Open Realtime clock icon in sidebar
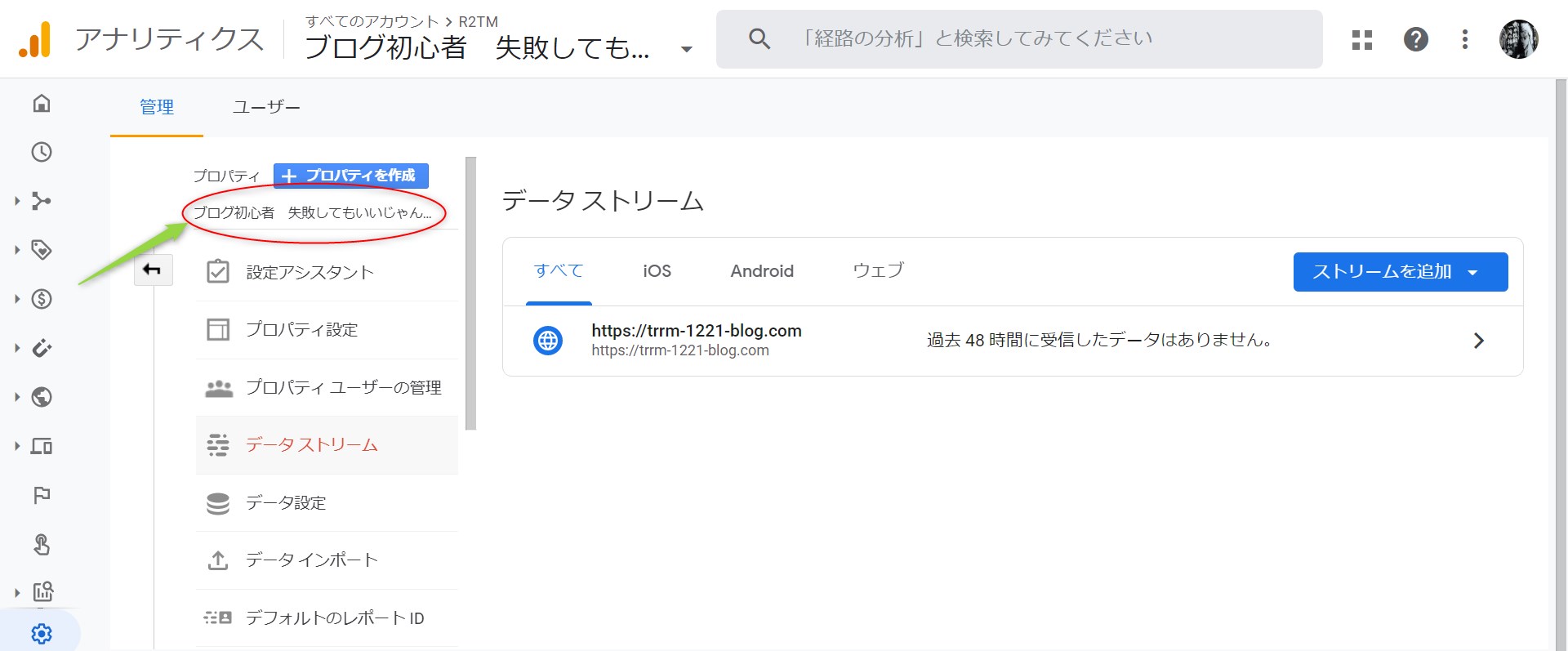The image size is (1568, 651). tap(42, 152)
